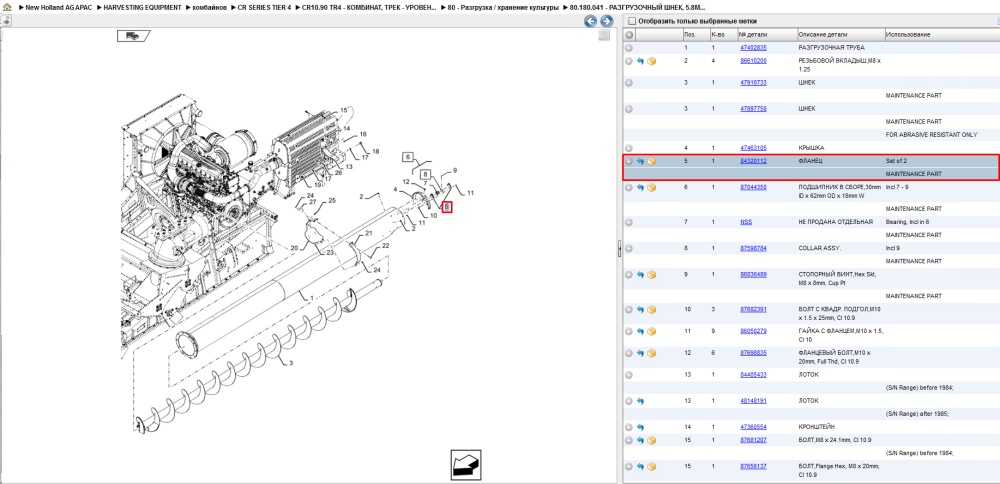The width and height of the screenshot is (1000, 484).
Task: Click package icon for part 87656137
Action: tap(652, 467)
